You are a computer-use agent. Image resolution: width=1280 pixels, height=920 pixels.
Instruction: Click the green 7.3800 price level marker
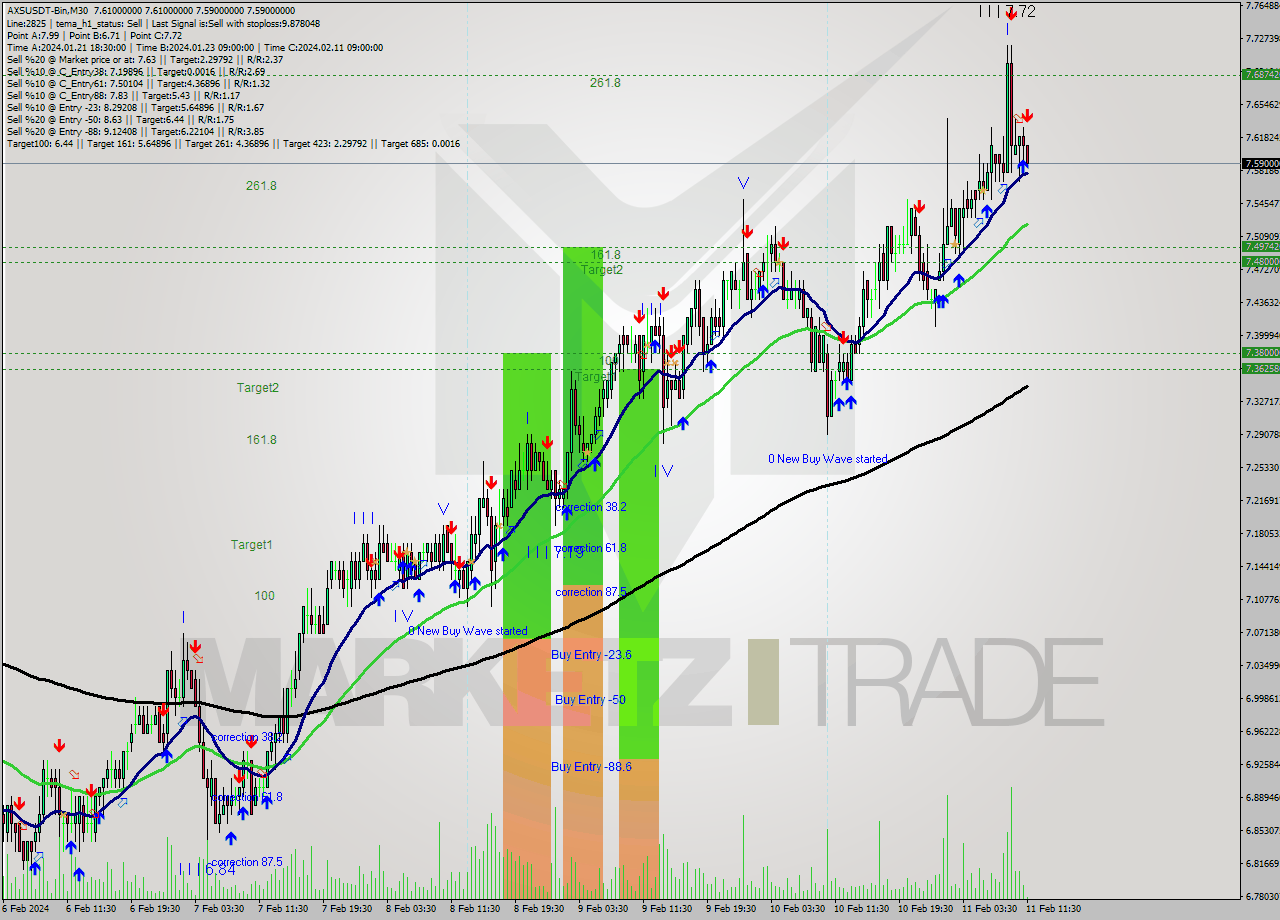pos(1260,352)
